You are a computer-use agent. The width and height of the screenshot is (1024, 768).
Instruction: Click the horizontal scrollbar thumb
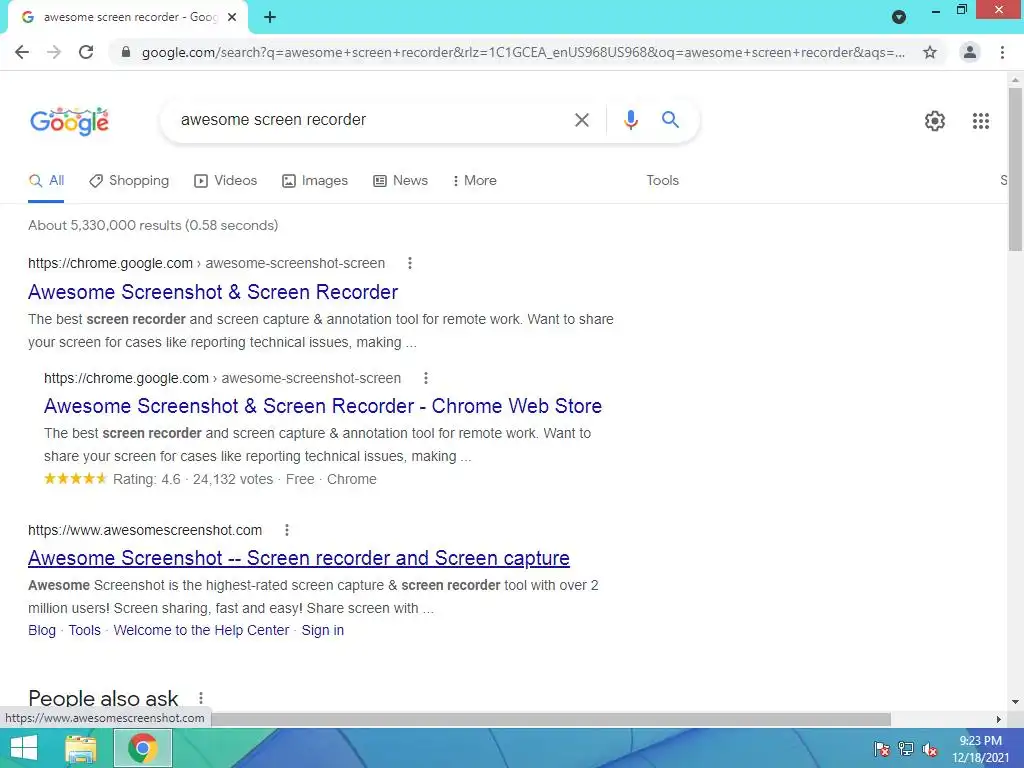(x=551, y=719)
